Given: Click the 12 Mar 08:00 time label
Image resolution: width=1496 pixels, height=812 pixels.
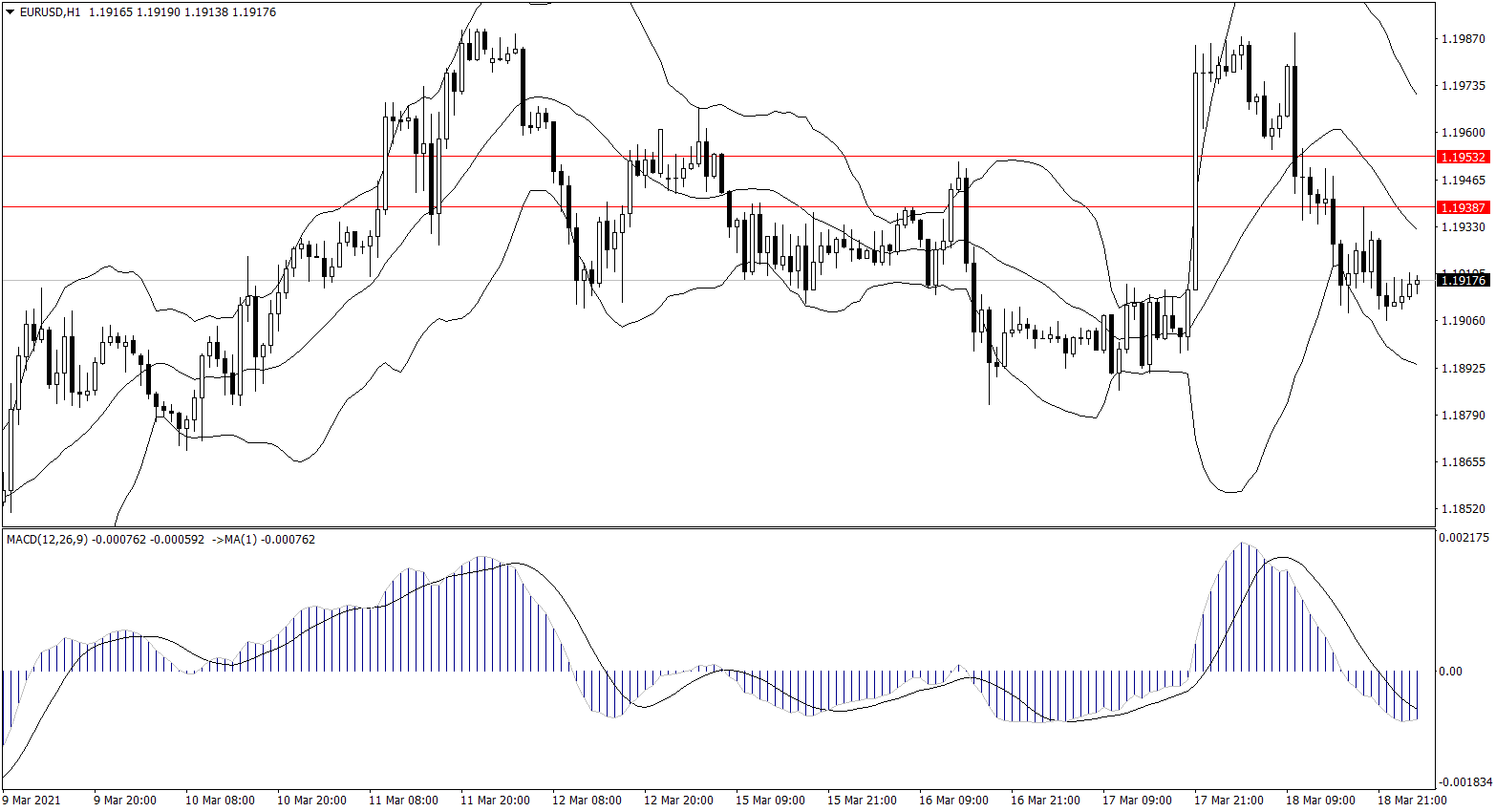Looking at the screenshot, I should 587,800.
